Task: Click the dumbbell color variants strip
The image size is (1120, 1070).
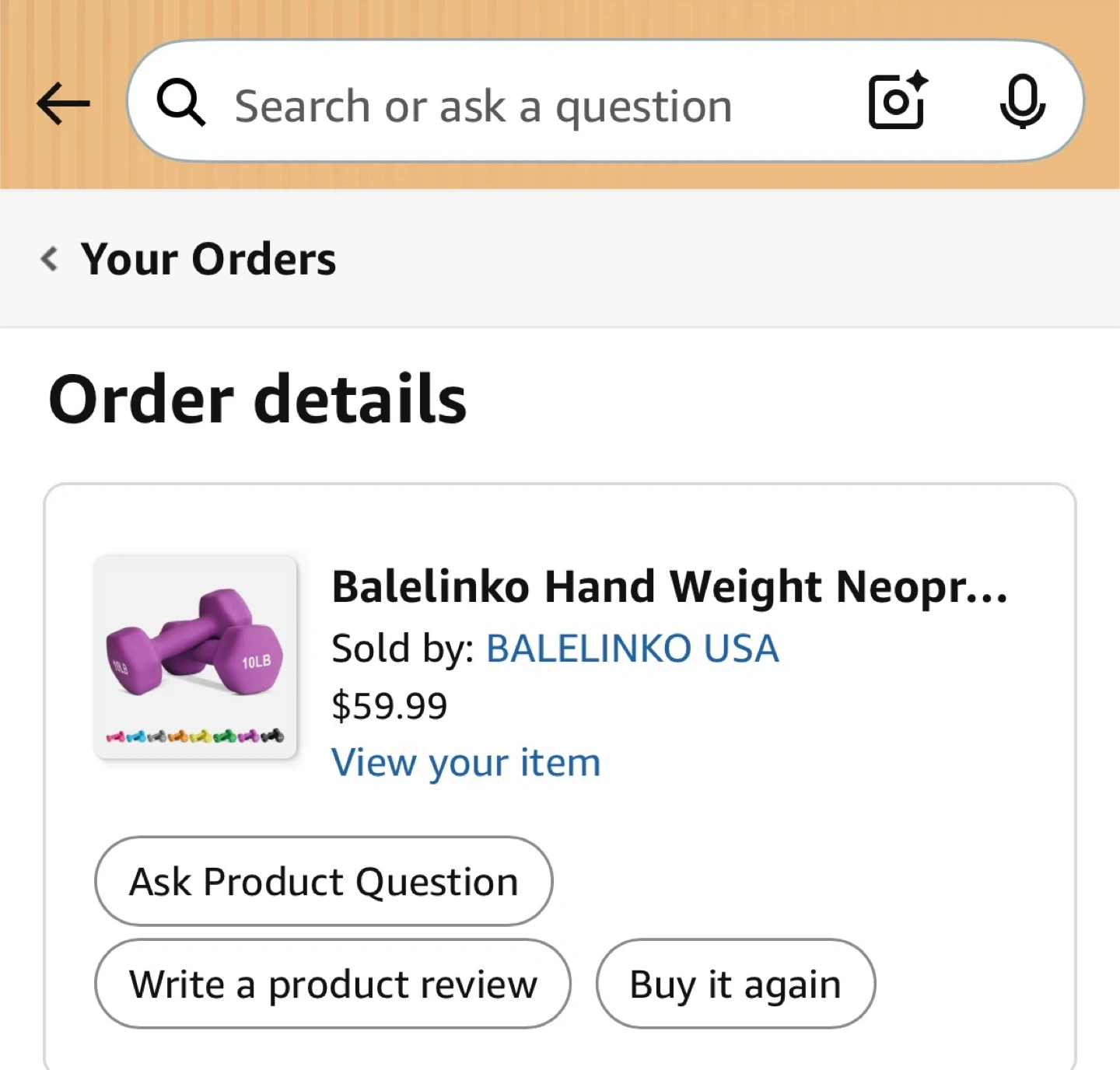Action: (x=194, y=736)
